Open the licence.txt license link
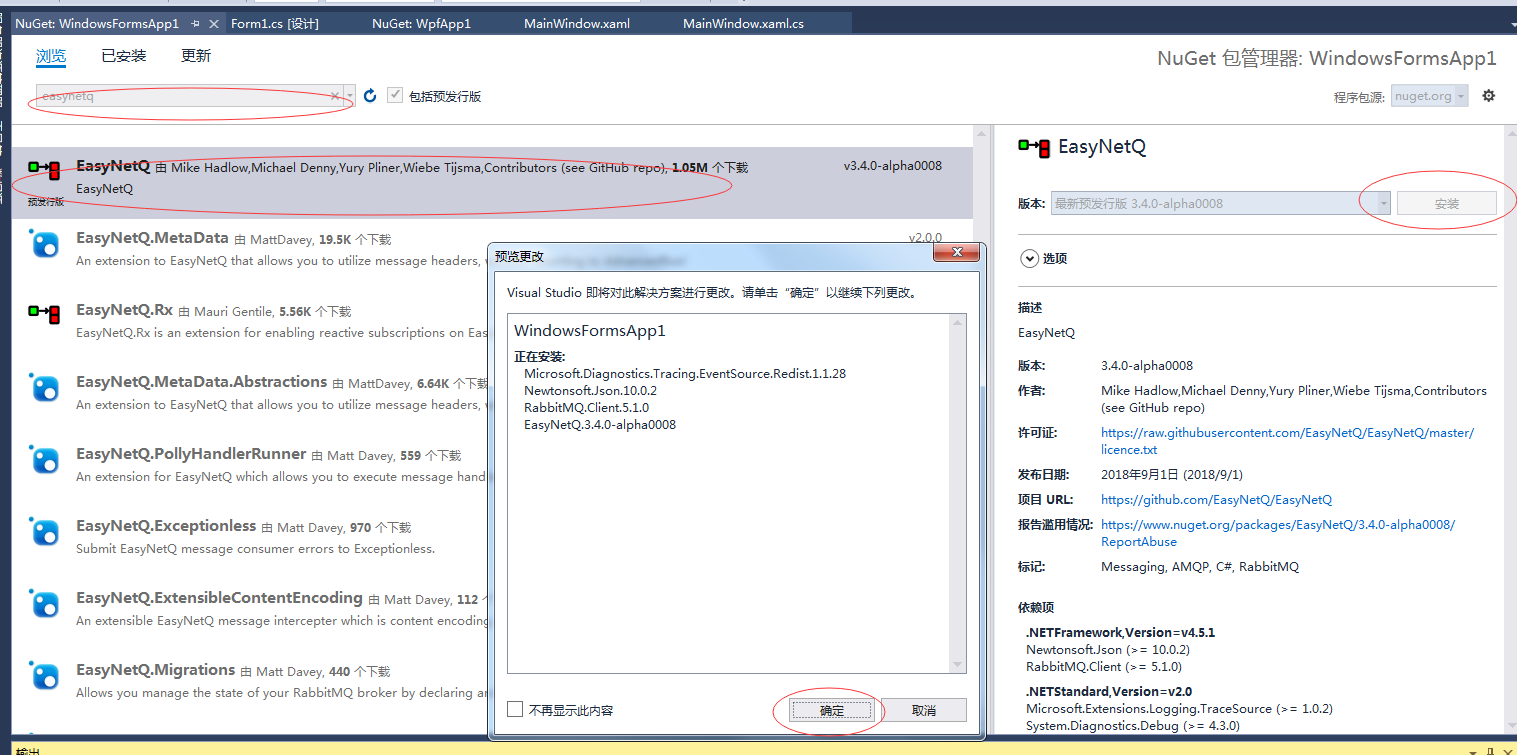Viewport: 1517px width, 755px height. pos(1287,441)
